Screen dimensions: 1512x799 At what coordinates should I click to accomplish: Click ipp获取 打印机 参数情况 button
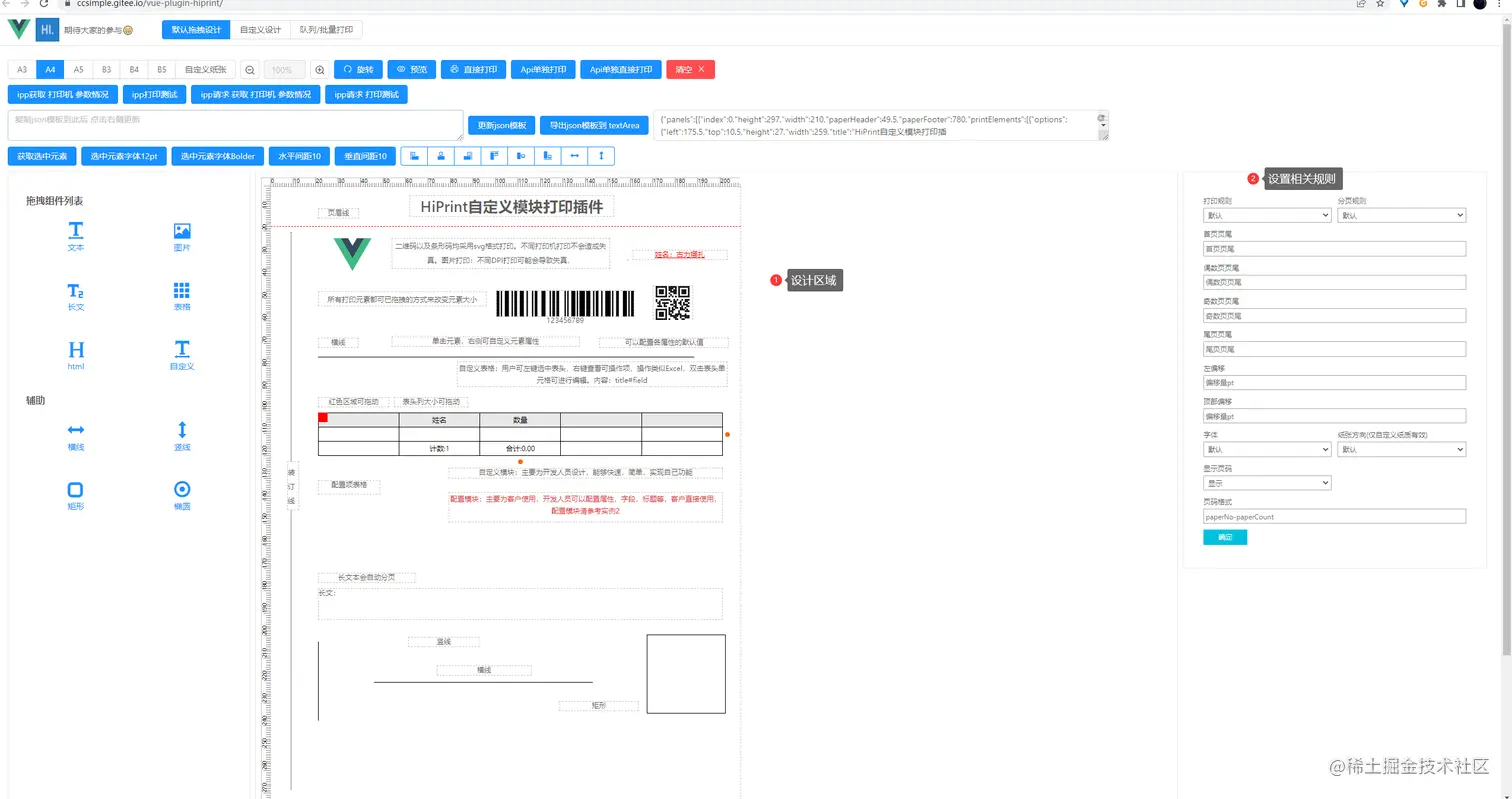coord(63,95)
